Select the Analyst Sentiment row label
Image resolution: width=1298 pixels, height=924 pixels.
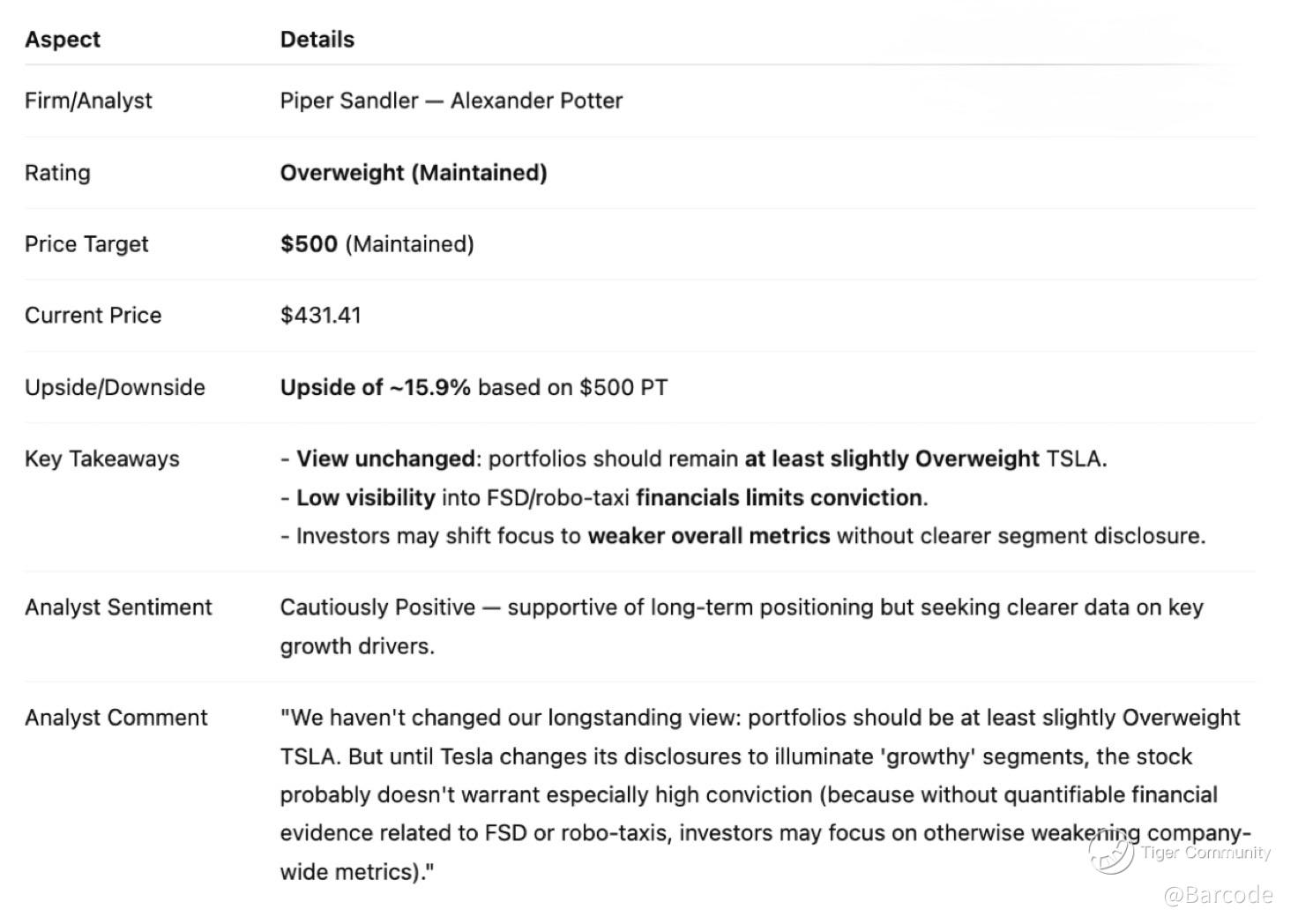tap(118, 607)
